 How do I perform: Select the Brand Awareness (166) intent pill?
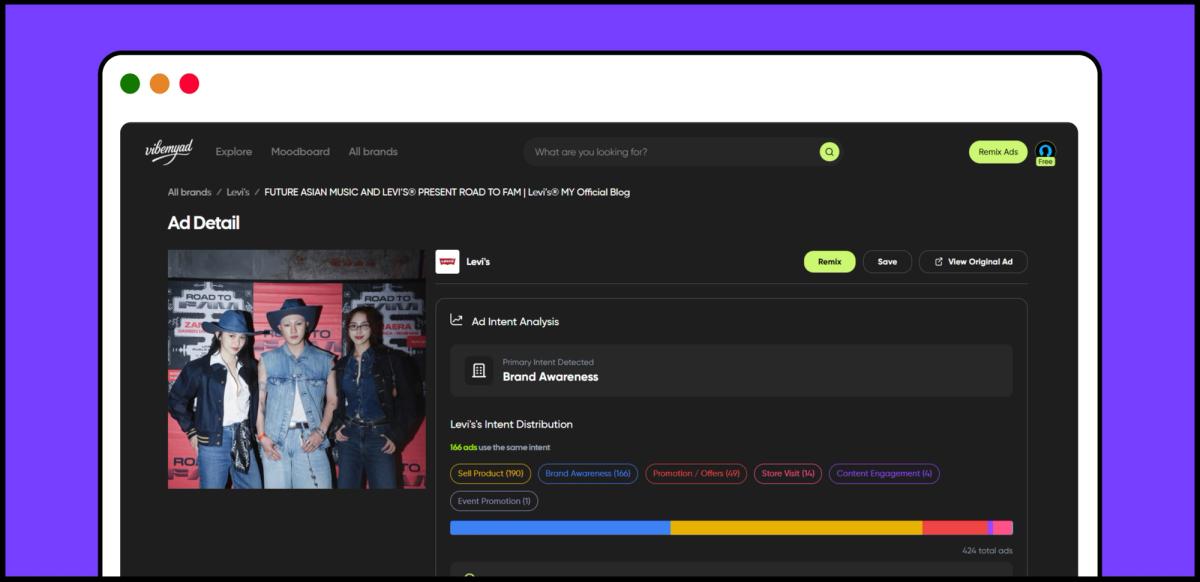(x=588, y=473)
